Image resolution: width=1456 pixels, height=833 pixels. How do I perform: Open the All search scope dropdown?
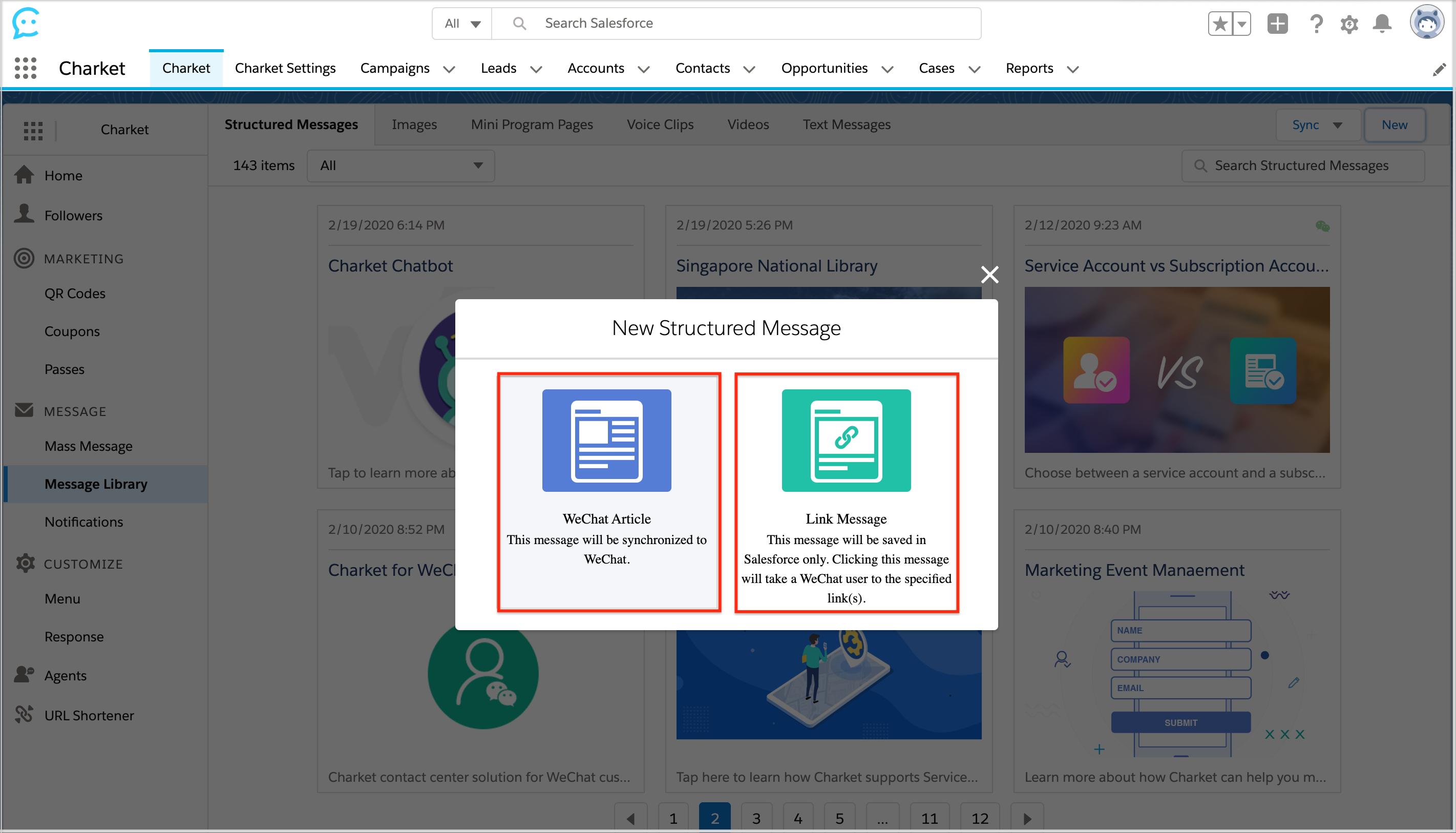coord(462,24)
